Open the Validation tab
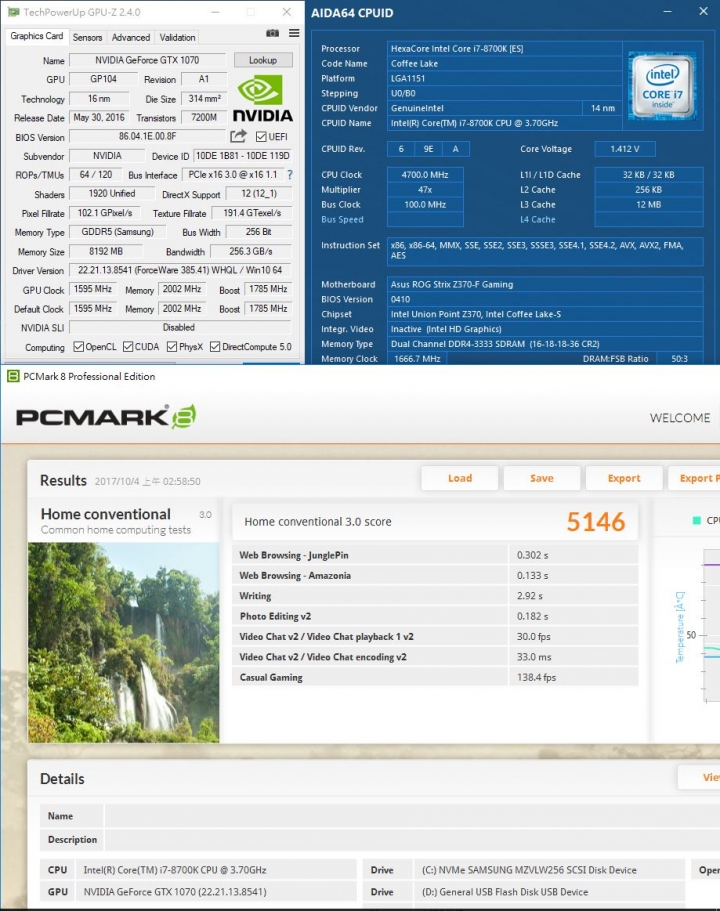 [177, 37]
